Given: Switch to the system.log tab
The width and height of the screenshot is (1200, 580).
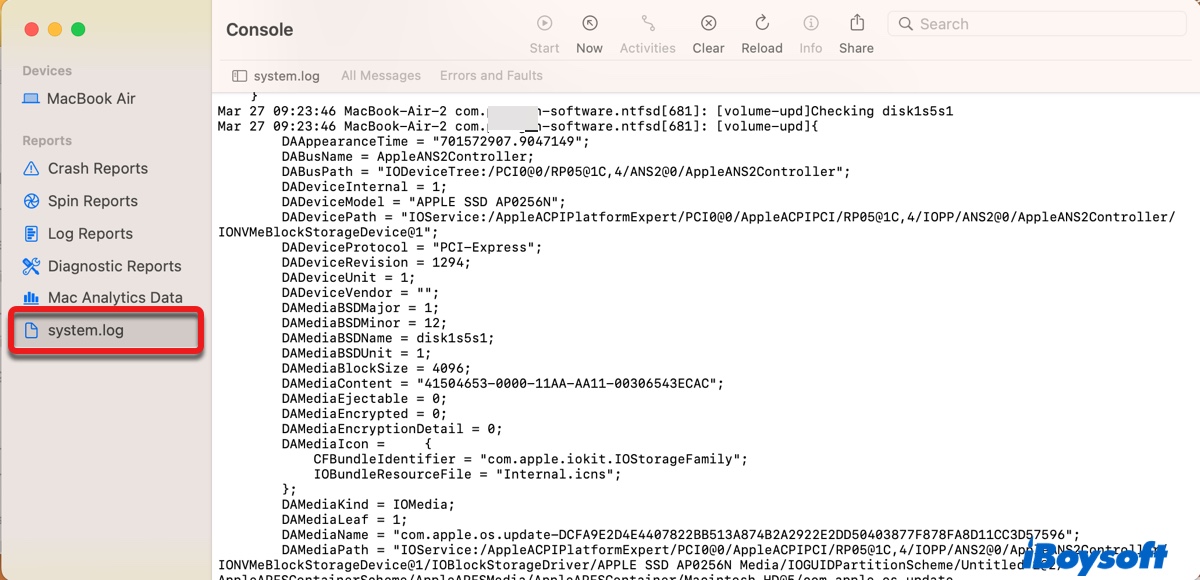Looking at the screenshot, I should pyautogui.click(x=276, y=76).
